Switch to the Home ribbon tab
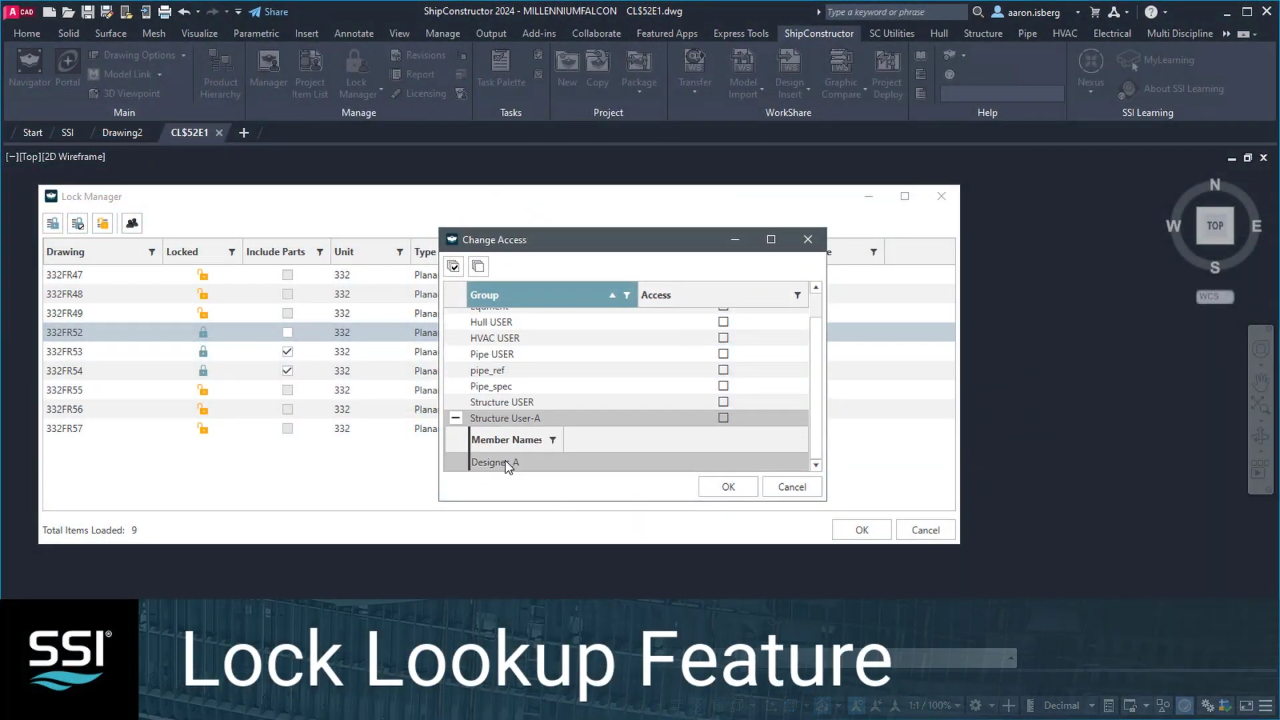 point(27,33)
